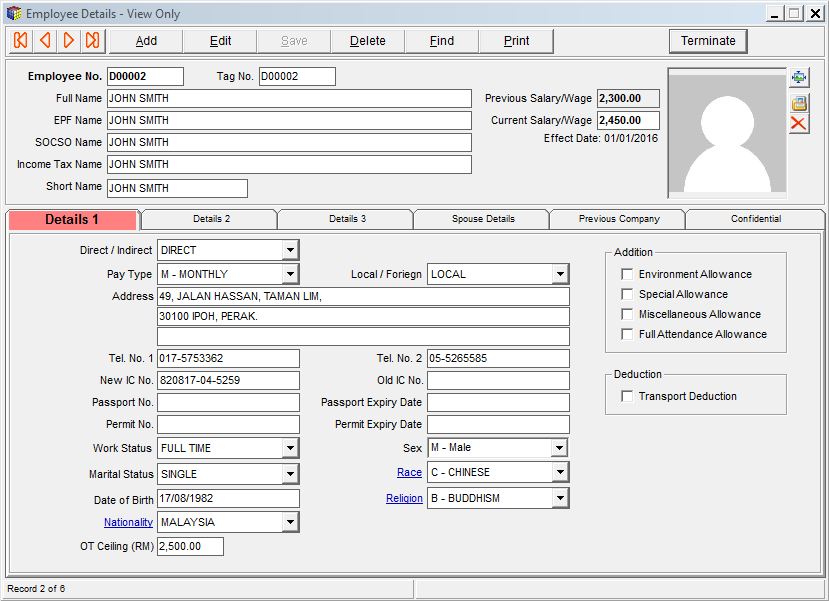The height and width of the screenshot is (601, 829).
Task: Click the Short Name field
Action: (x=177, y=188)
